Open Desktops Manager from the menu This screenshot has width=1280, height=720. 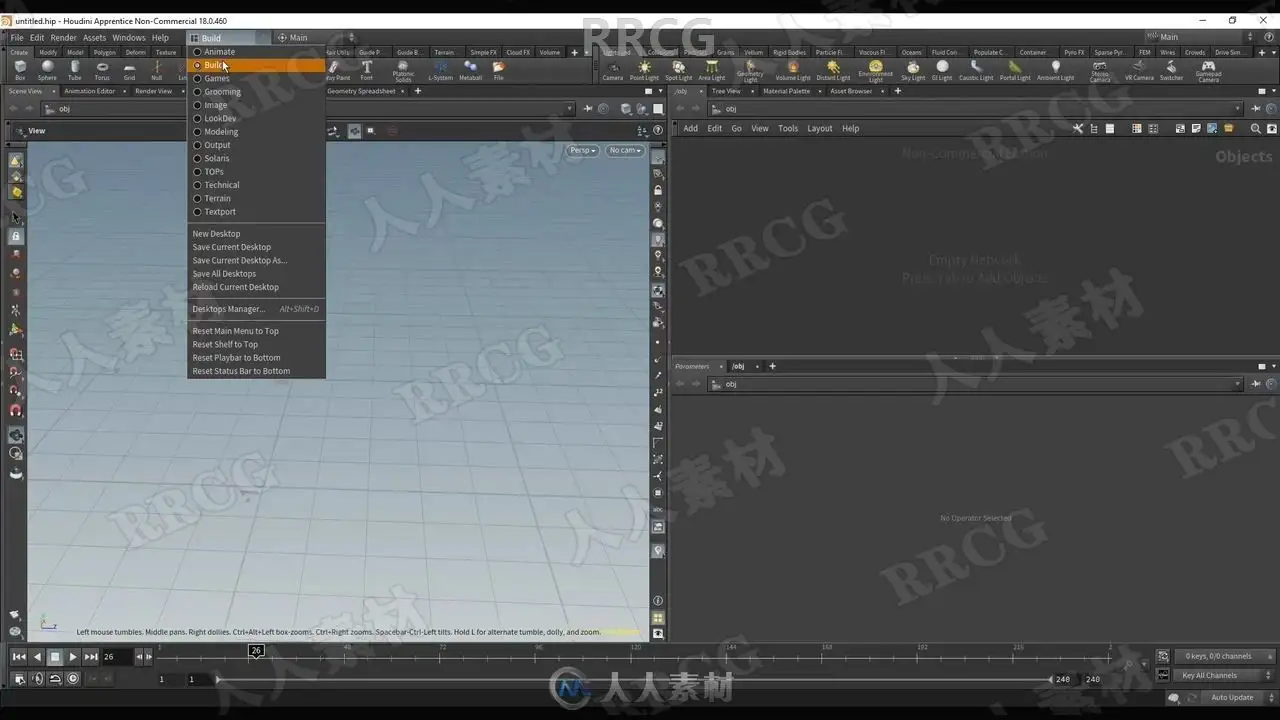[256, 309]
